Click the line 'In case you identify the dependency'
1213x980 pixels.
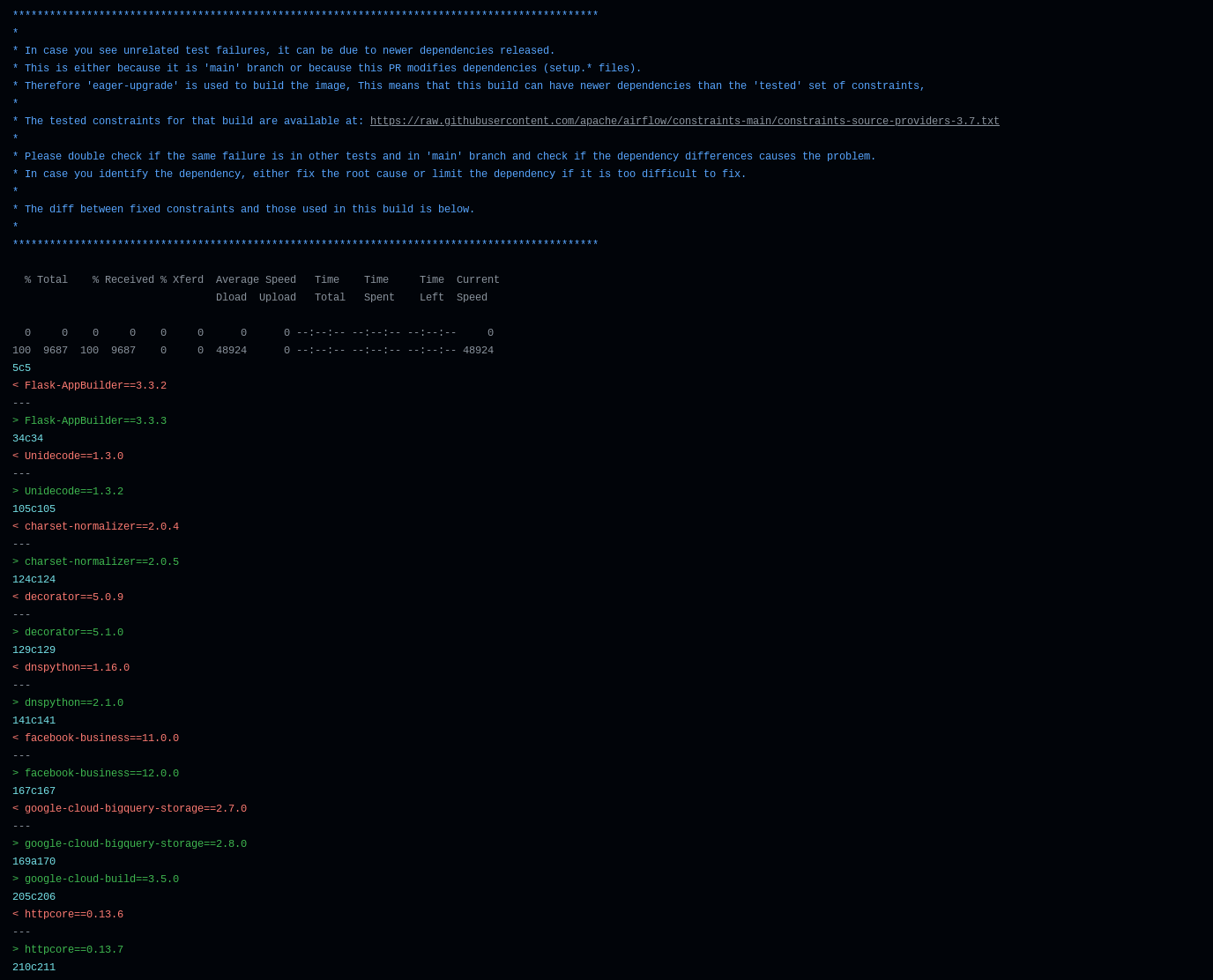[x=379, y=174]
